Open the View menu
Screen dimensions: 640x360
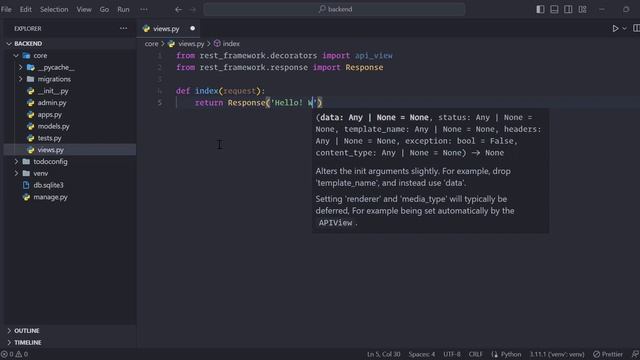point(84,9)
